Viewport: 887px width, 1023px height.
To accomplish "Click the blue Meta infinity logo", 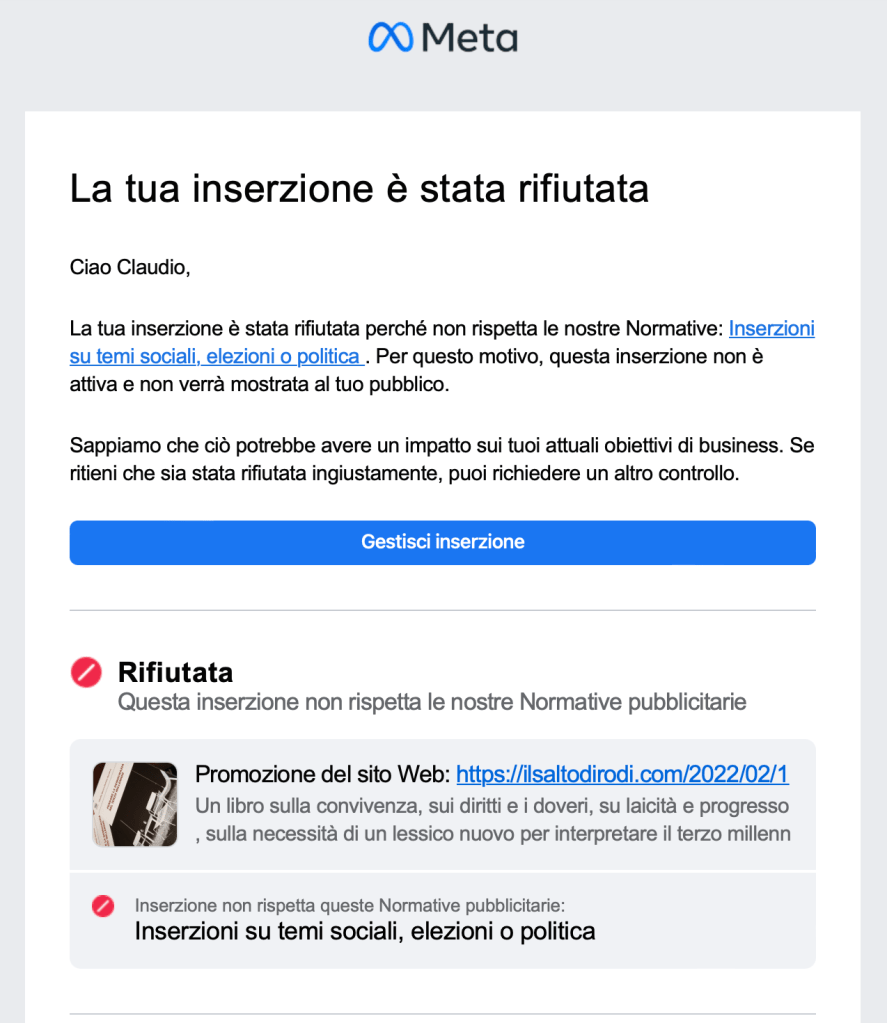I will (x=391, y=37).
